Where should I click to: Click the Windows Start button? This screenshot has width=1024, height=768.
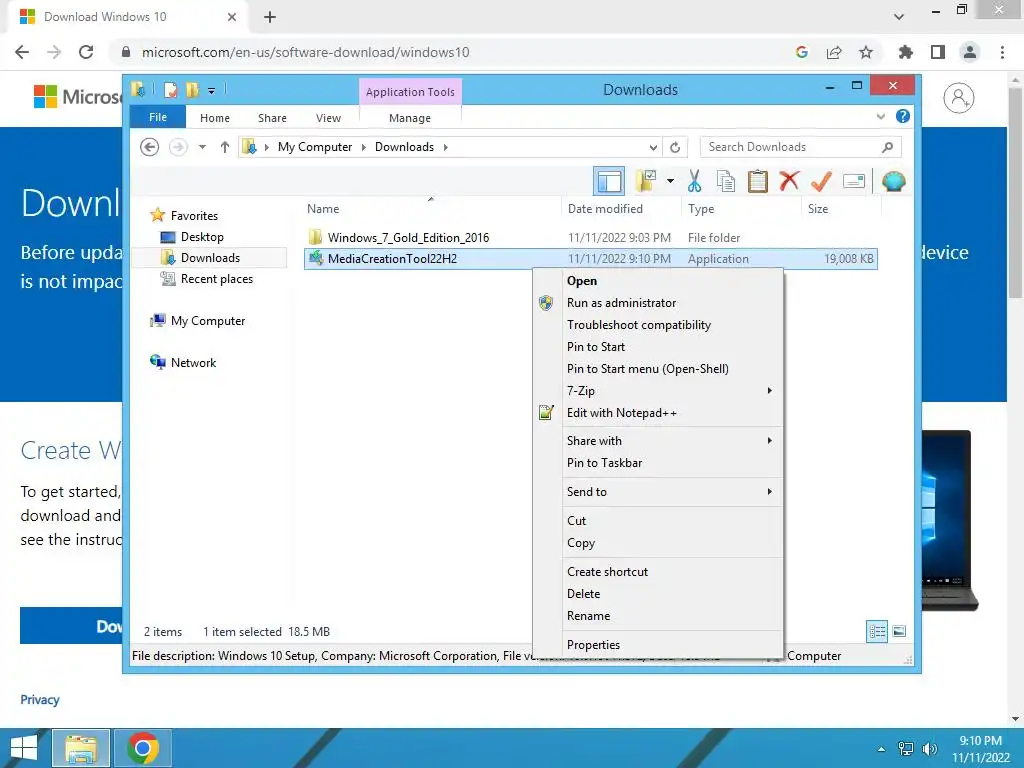point(24,748)
